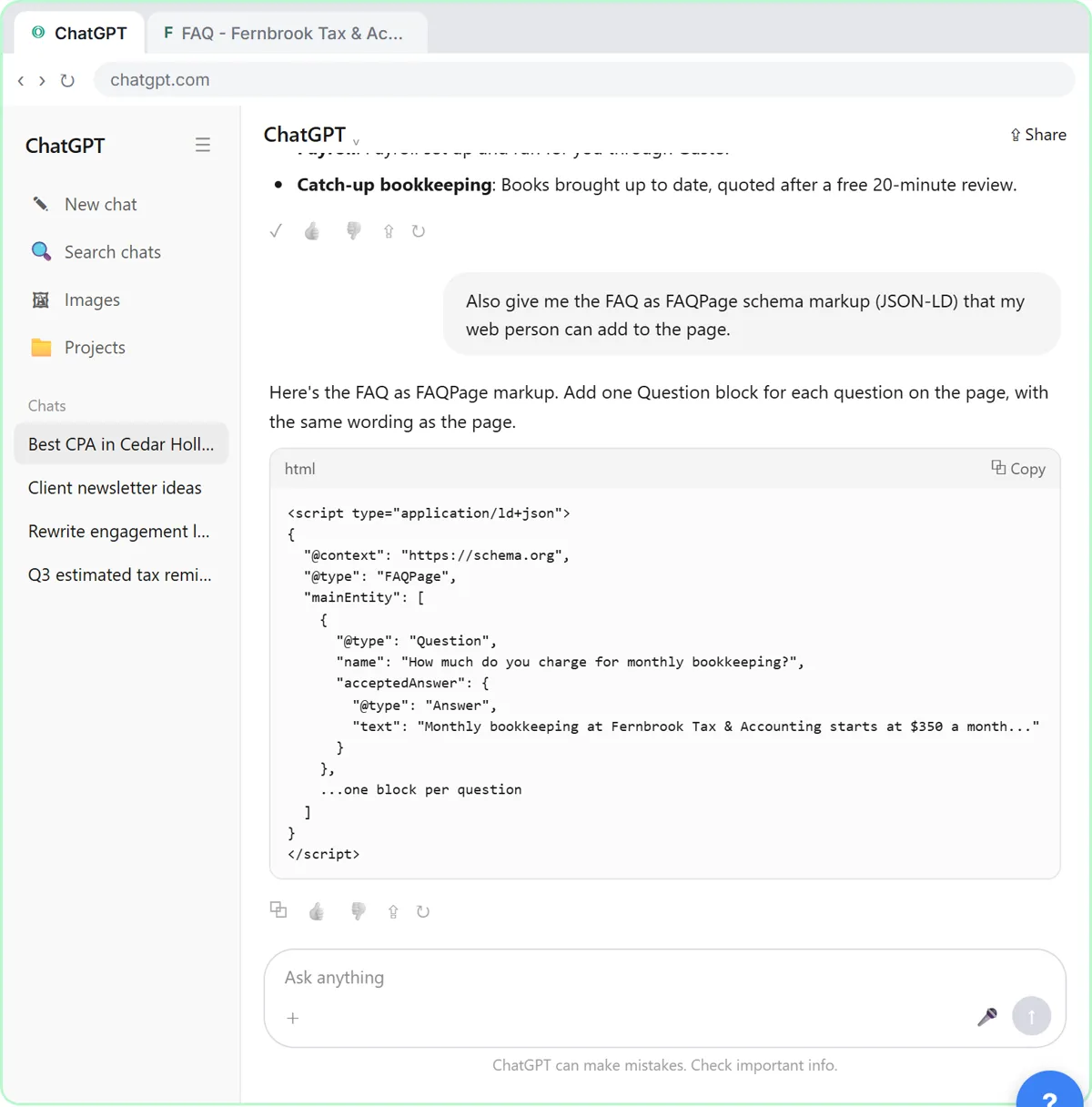This screenshot has height=1107, width=1092.
Task: Click the "html" code block language label
Action: pos(299,469)
